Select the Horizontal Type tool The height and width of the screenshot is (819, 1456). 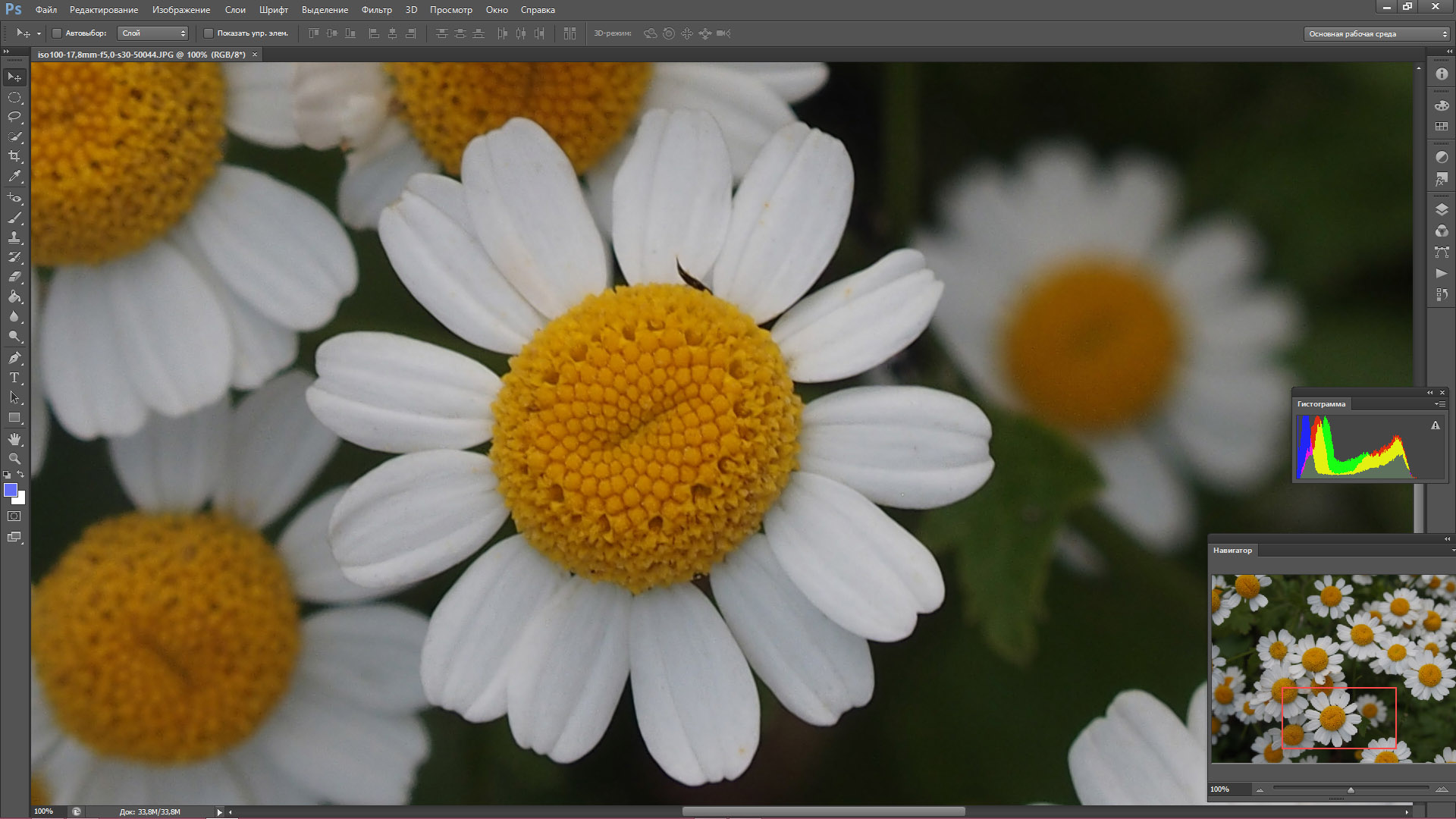pyautogui.click(x=14, y=377)
